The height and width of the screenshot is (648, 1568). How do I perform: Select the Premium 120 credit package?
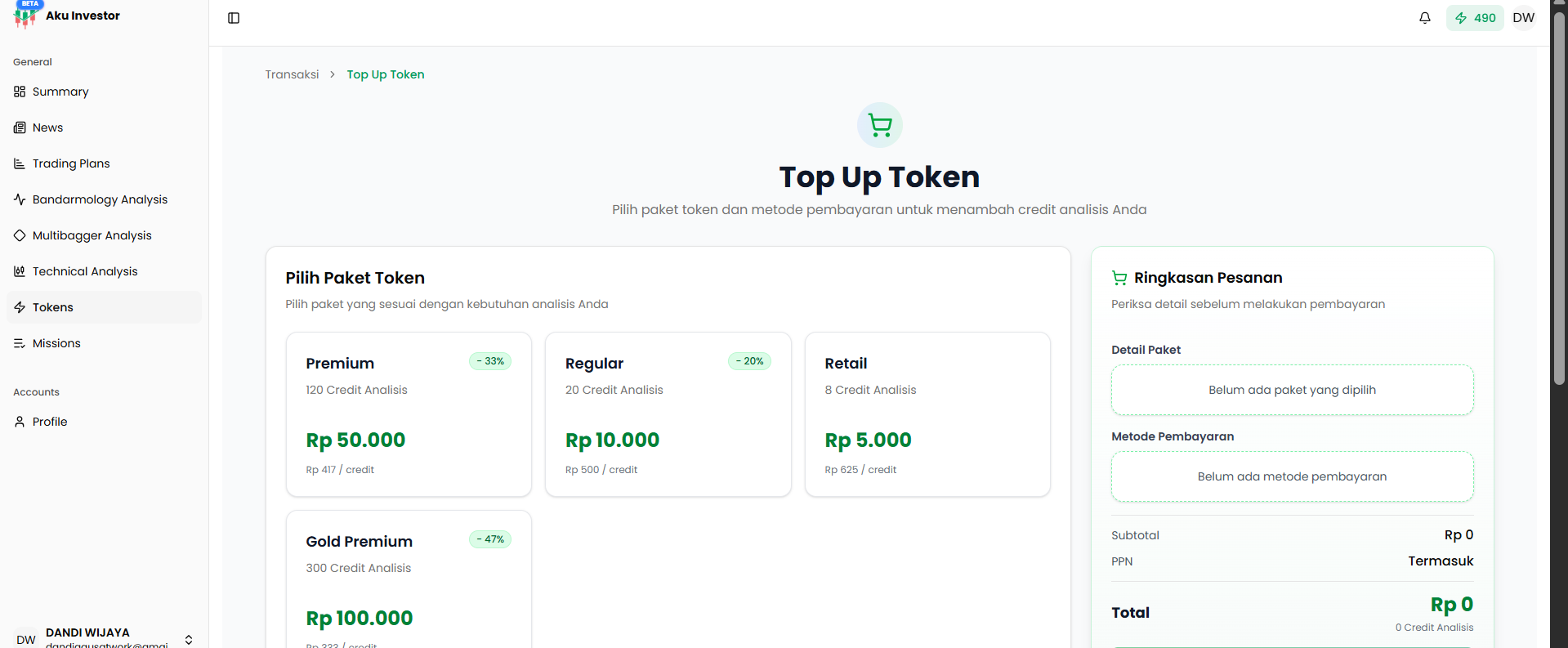coord(409,413)
